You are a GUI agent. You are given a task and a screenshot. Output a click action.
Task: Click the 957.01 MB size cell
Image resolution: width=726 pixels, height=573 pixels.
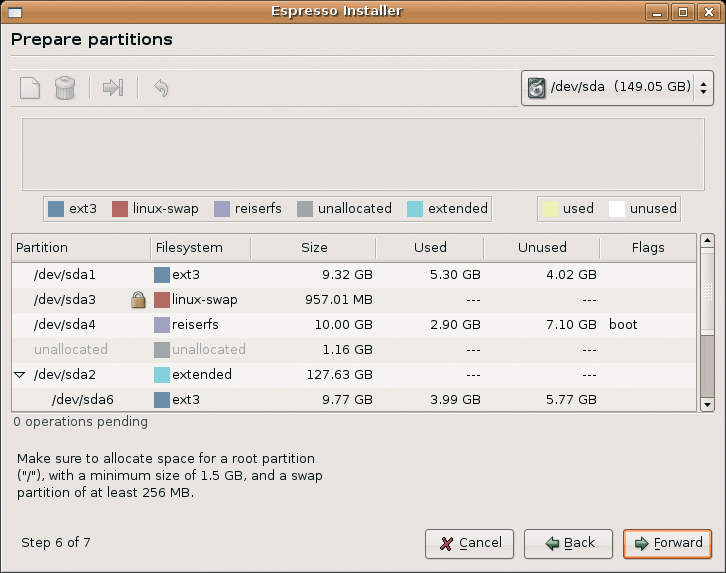(x=339, y=300)
